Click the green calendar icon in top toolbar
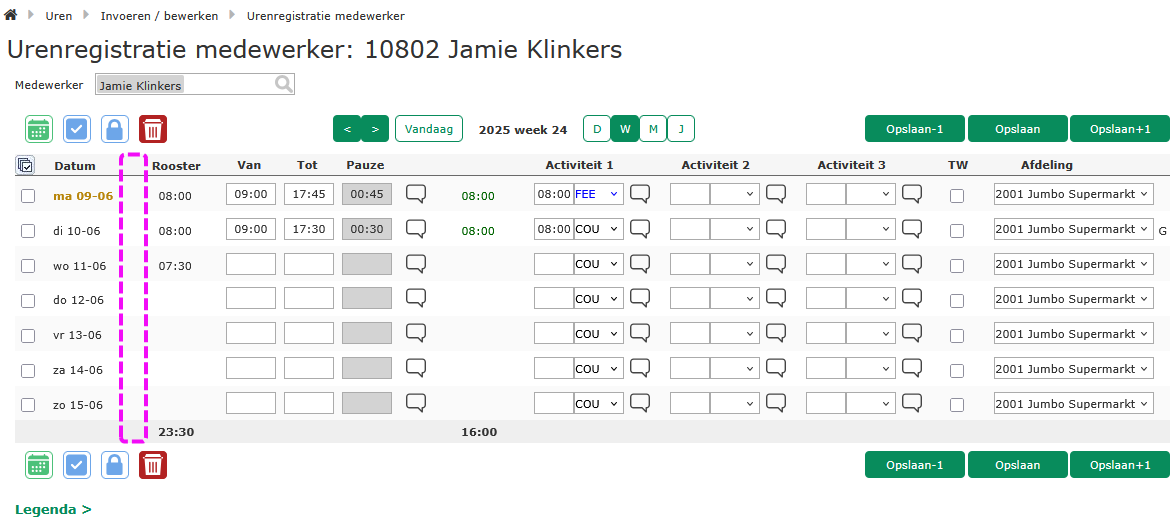 (x=39, y=129)
